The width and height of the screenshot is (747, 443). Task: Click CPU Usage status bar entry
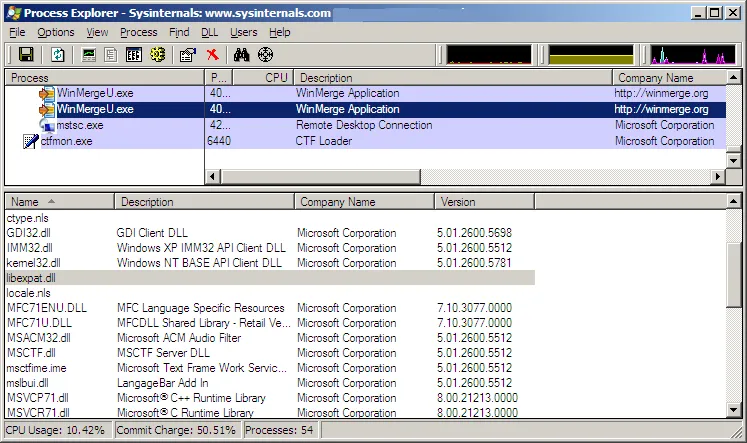pos(58,430)
